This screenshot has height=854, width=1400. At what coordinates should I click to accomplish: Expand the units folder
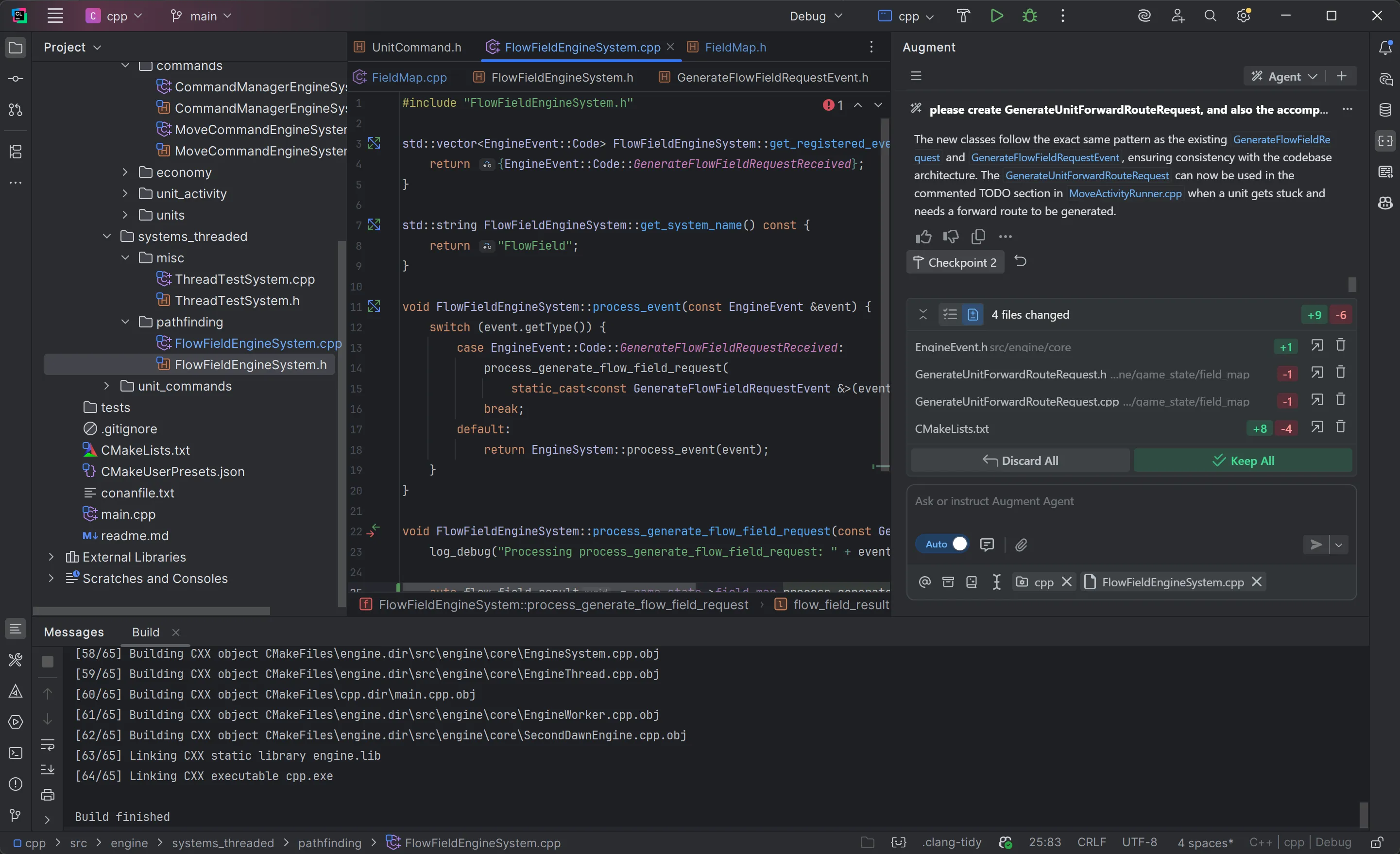[x=125, y=215]
